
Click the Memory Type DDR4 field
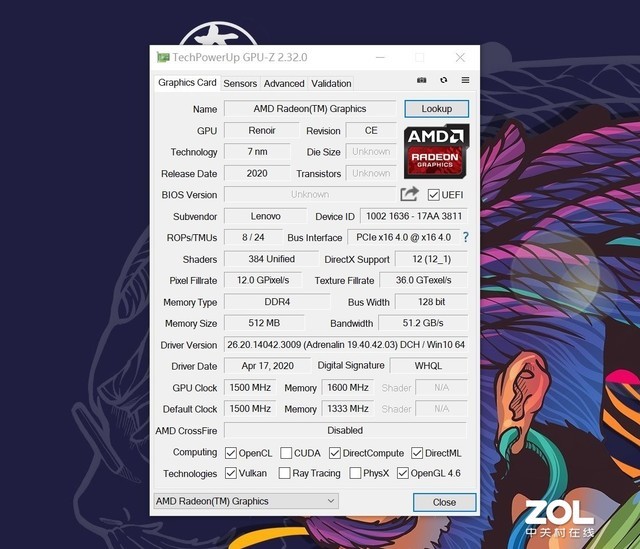tap(277, 302)
